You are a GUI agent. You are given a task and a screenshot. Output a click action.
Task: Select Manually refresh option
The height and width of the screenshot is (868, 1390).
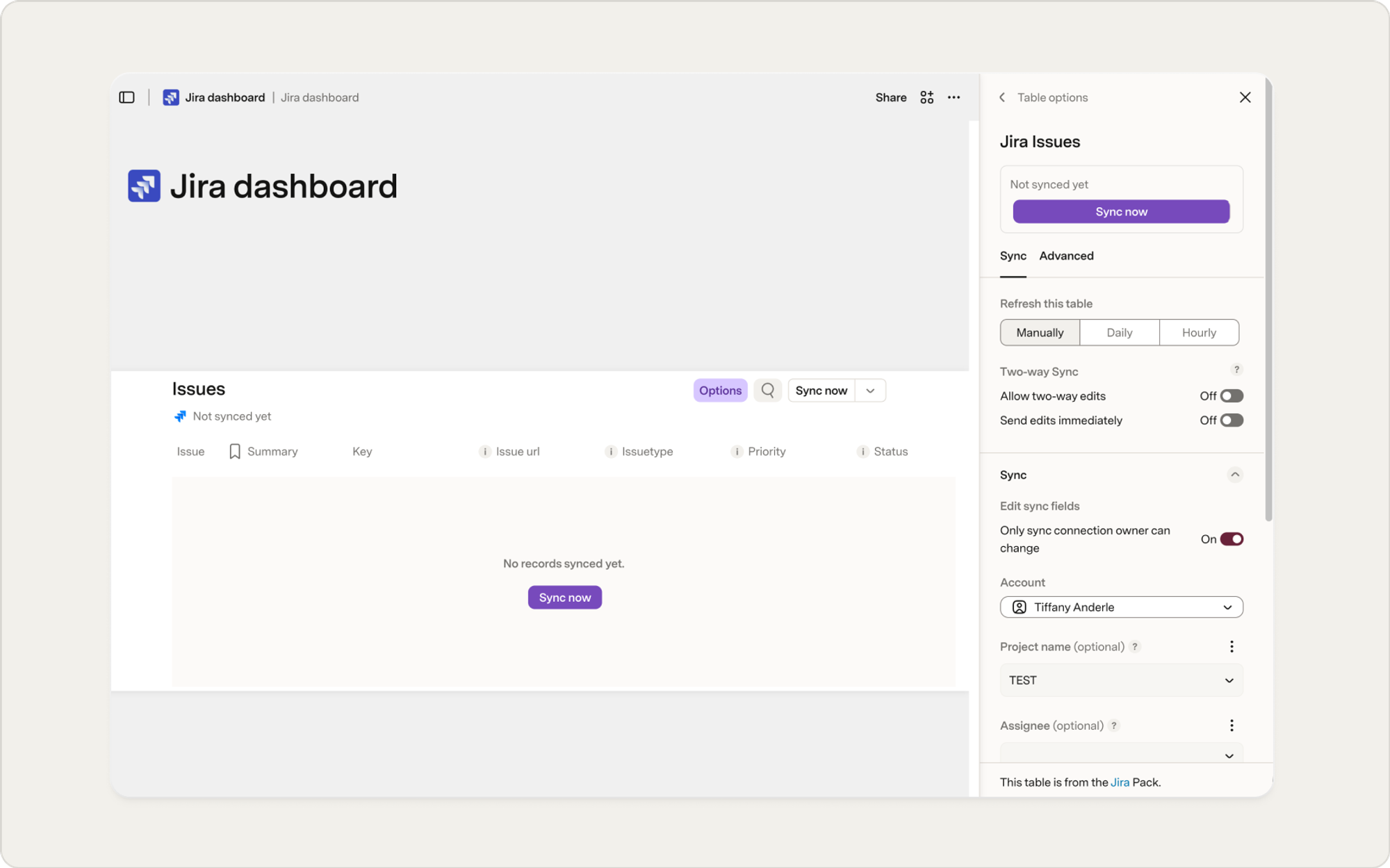pyautogui.click(x=1040, y=333)
